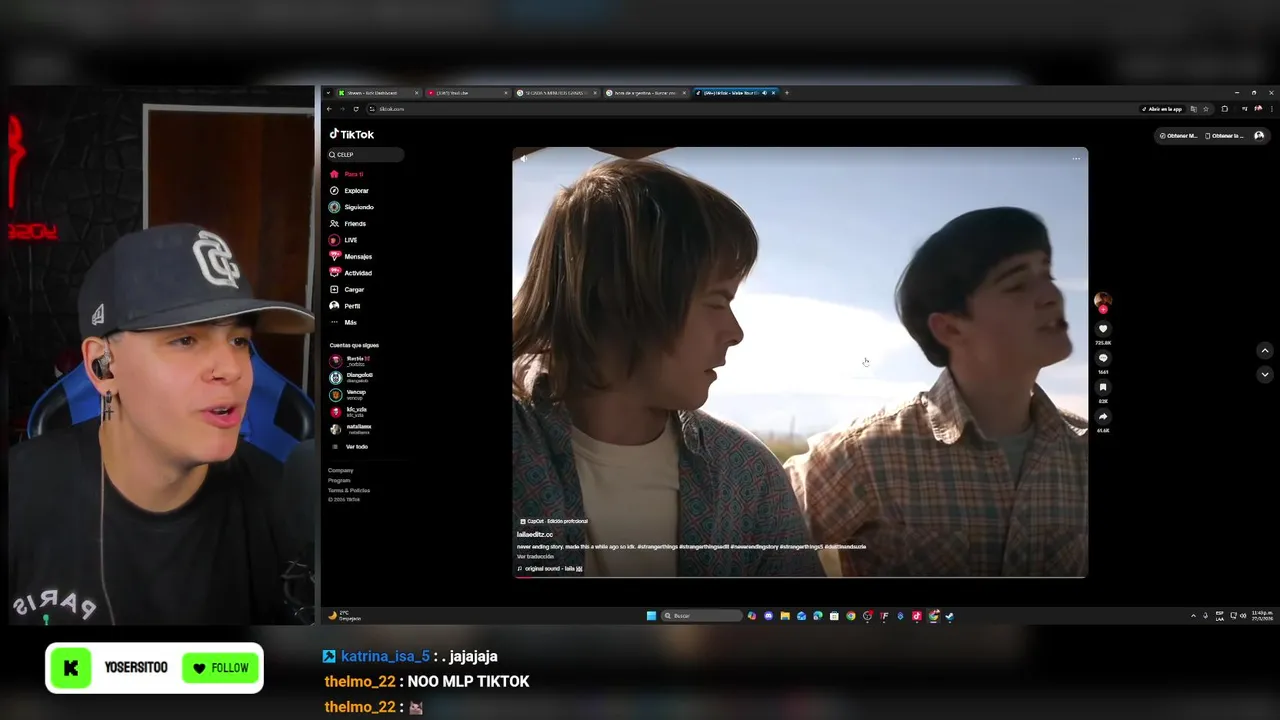Open the Program footer link
The height and width of the screenshot is (720, 1280).
pyautogui.click(x=339, y=480)
